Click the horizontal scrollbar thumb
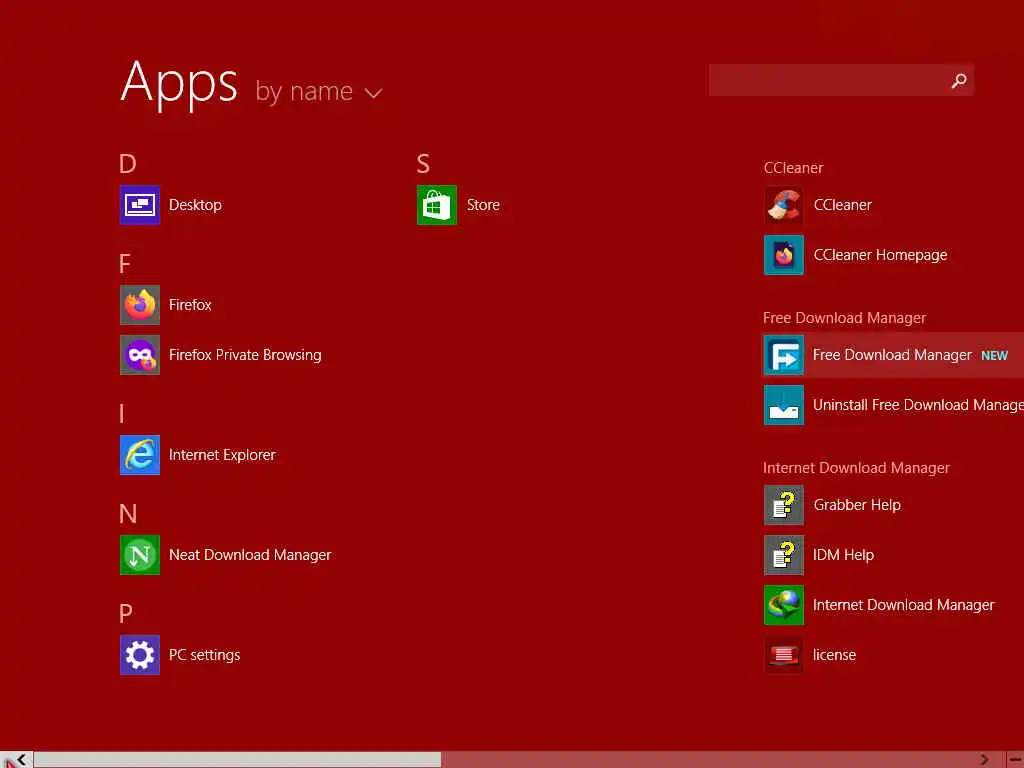 click(x=238, y=760)
